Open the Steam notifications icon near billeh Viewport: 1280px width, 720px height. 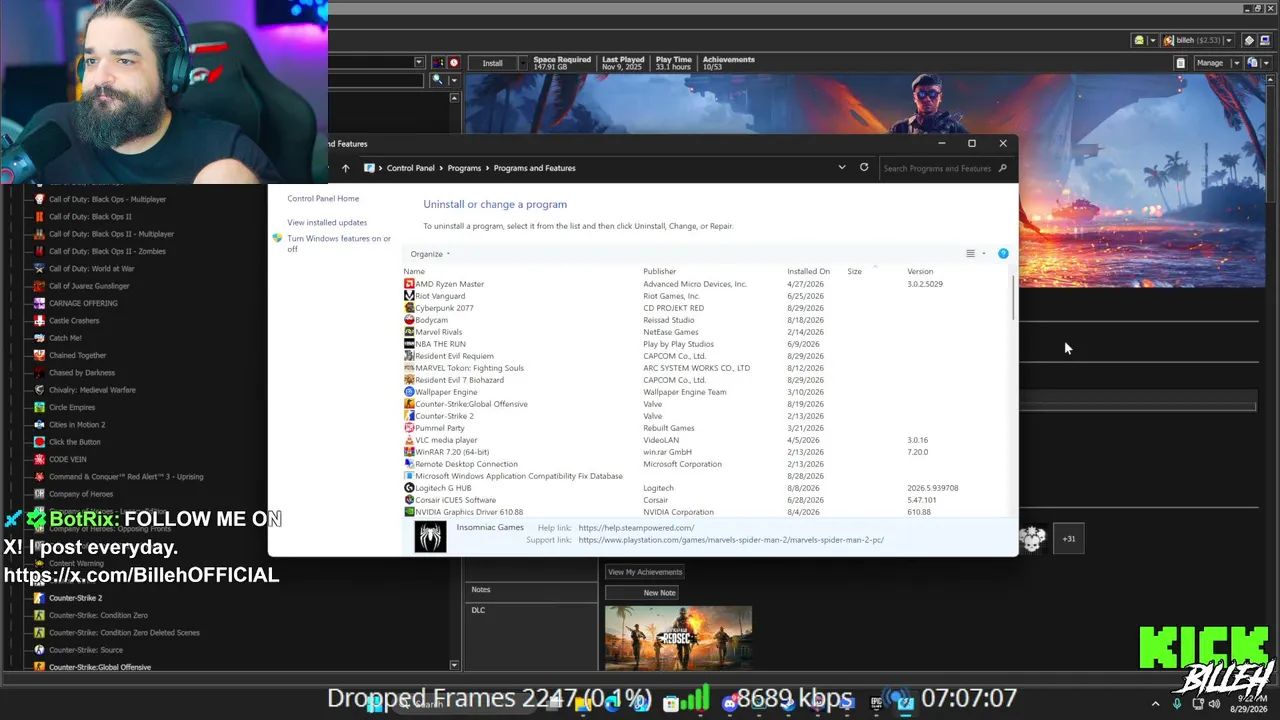1139,41
